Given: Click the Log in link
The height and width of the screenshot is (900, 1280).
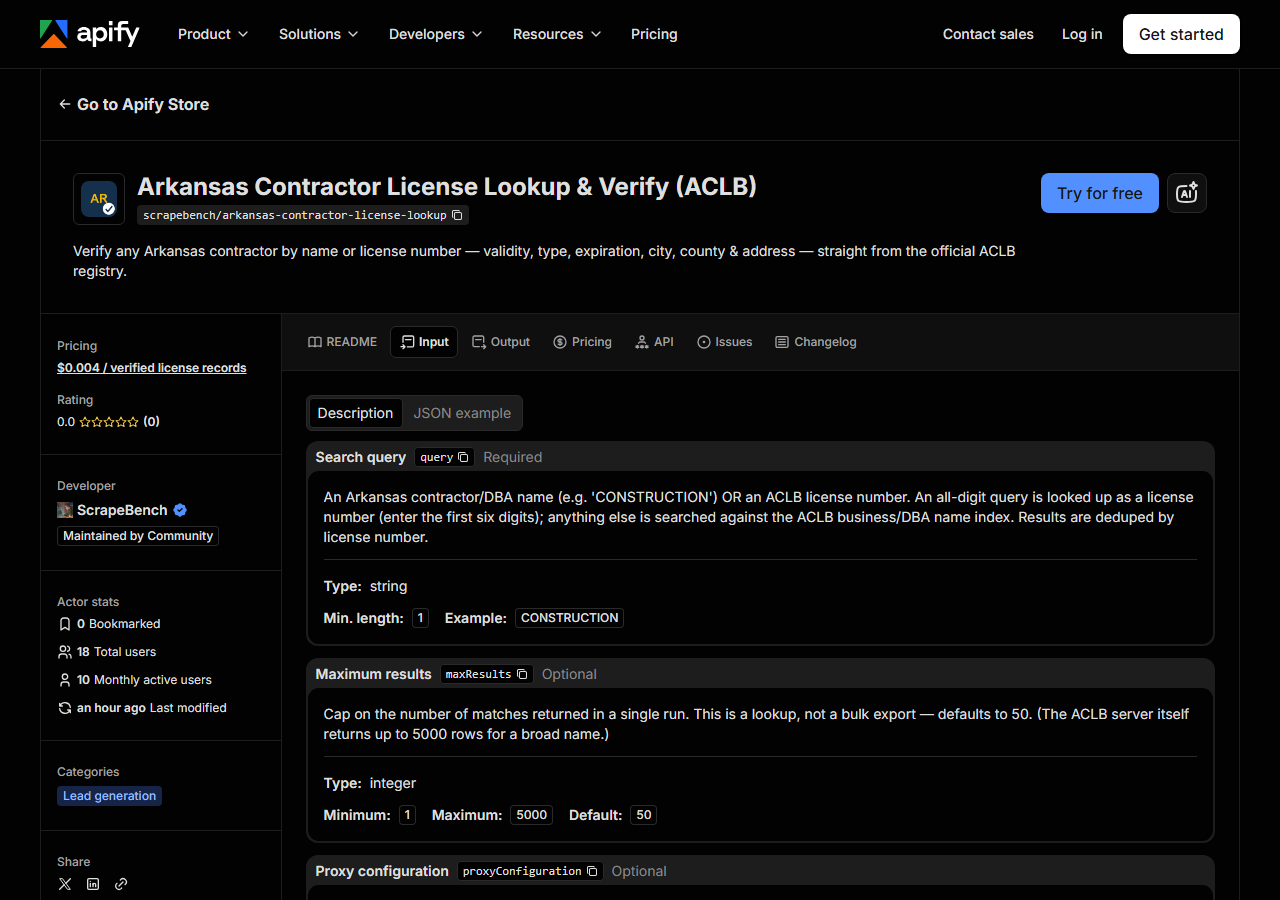Looking at the screenshot, I should 1082,34.
